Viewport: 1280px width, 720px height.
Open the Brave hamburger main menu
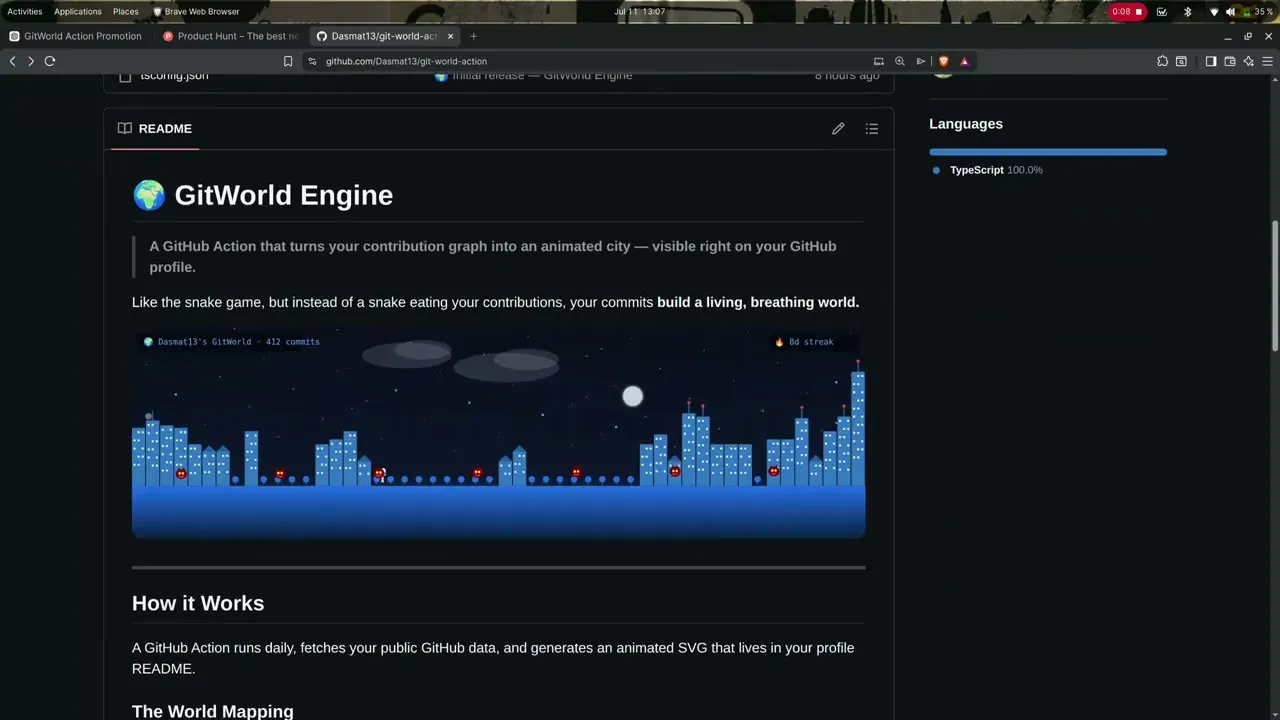tap(1268, 61)
